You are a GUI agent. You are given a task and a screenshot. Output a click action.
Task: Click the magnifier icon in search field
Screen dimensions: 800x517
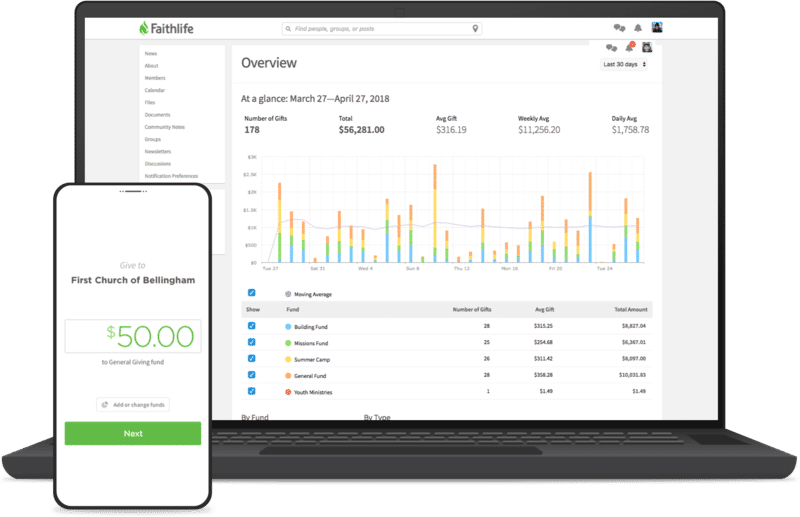point(288,29)
